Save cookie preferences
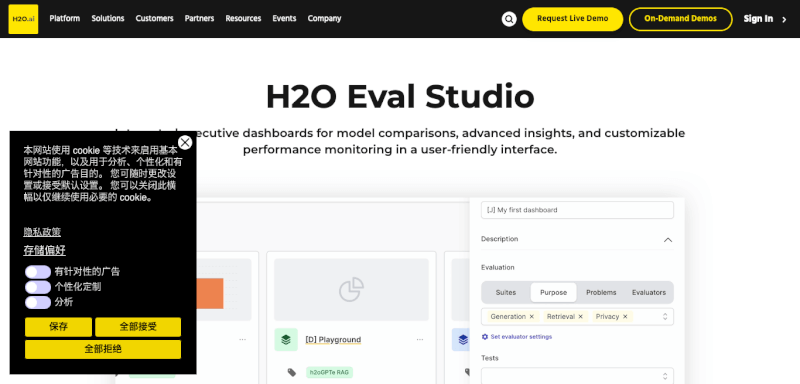 (x=59, y=327)
